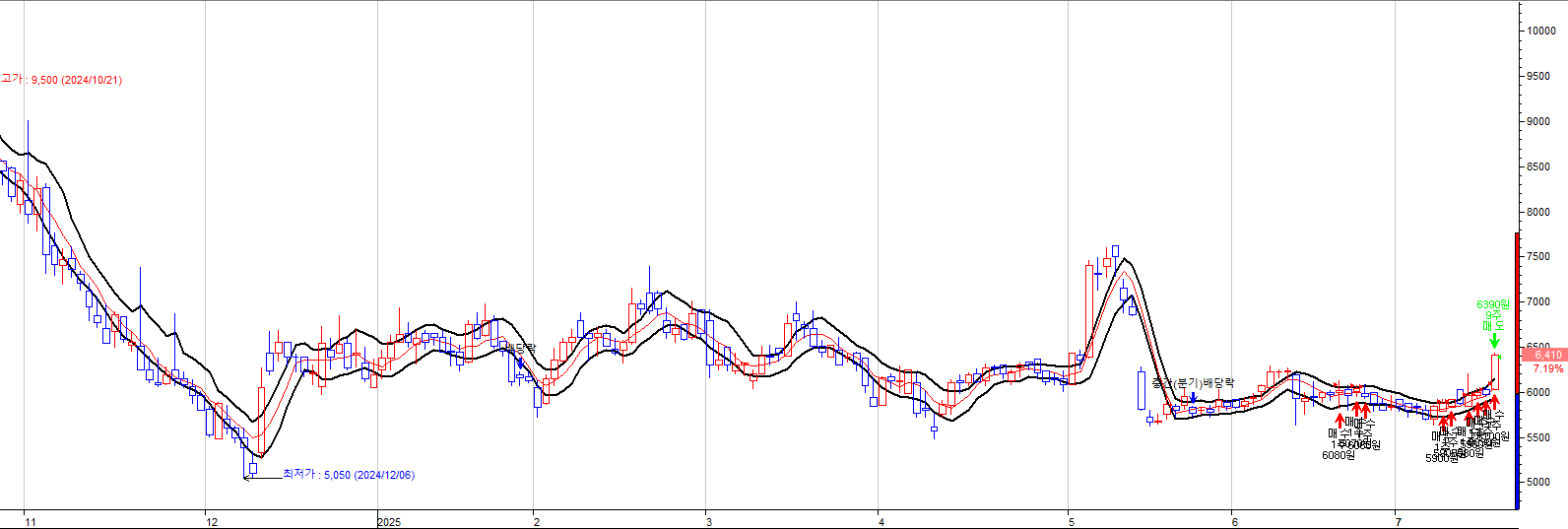Click the month 3 label on time axis
This screenshot has width=1568, height=529.
click(709, 522)
